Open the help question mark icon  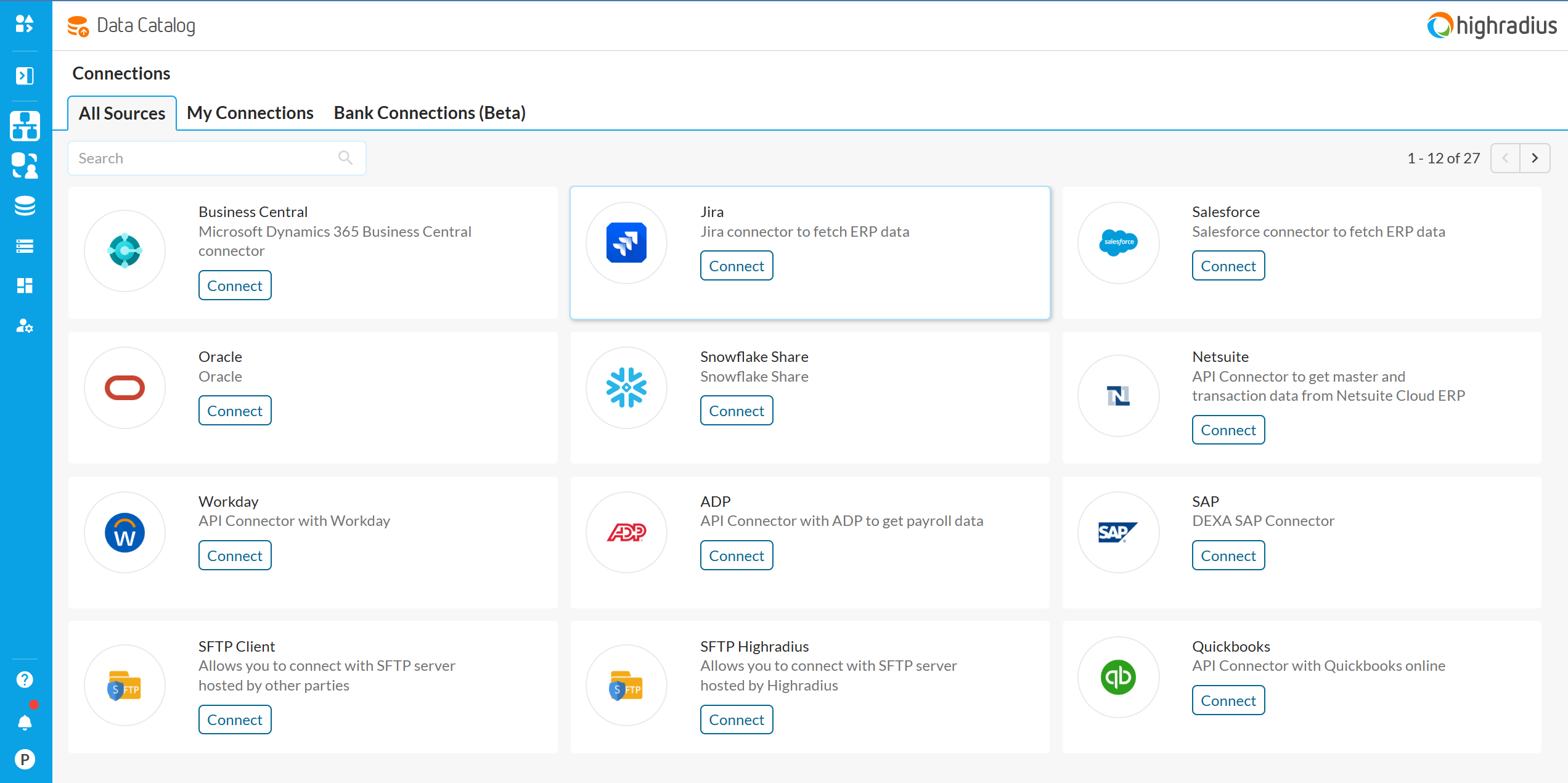(x=25, y=679)
